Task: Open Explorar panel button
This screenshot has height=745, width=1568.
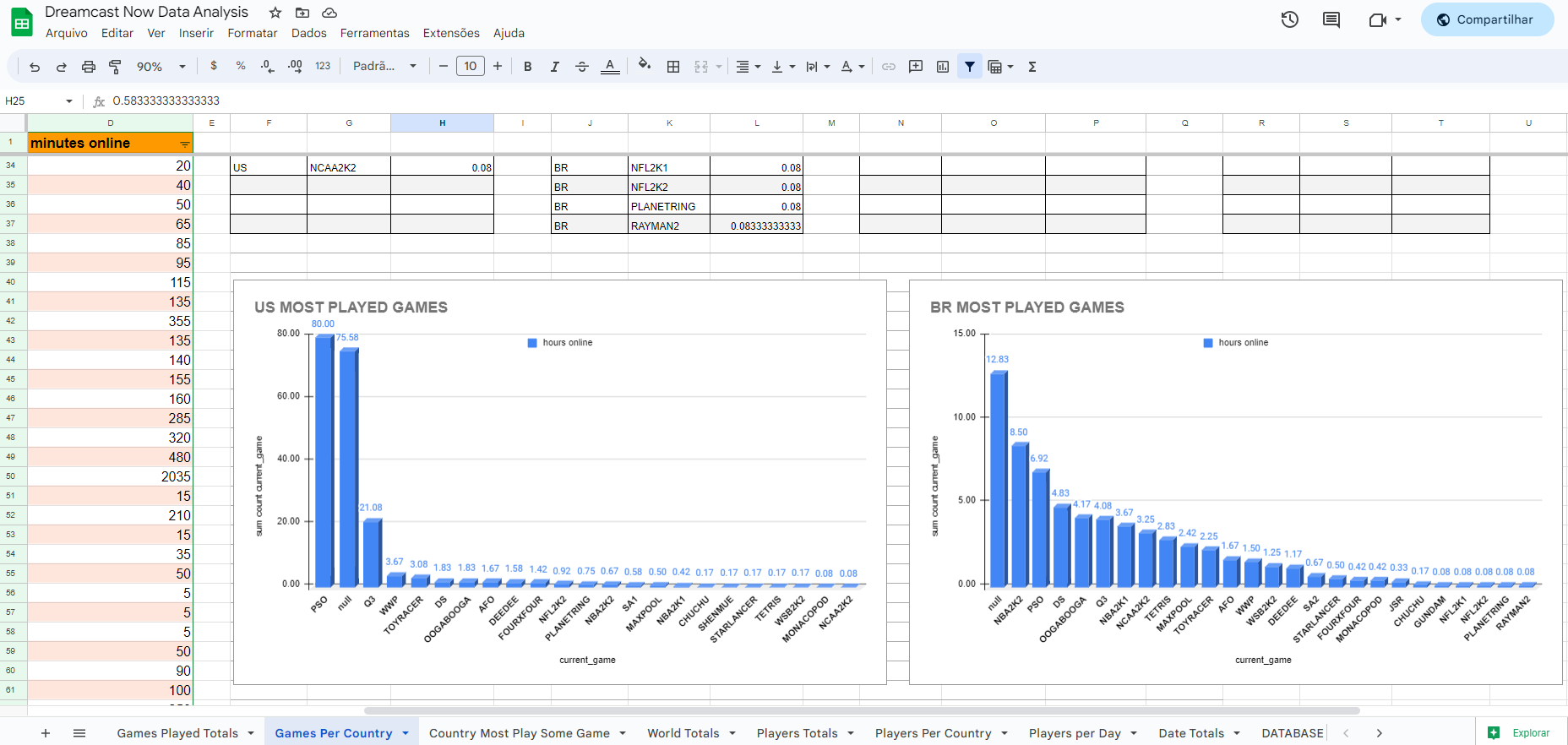Action: (1521, 732)
